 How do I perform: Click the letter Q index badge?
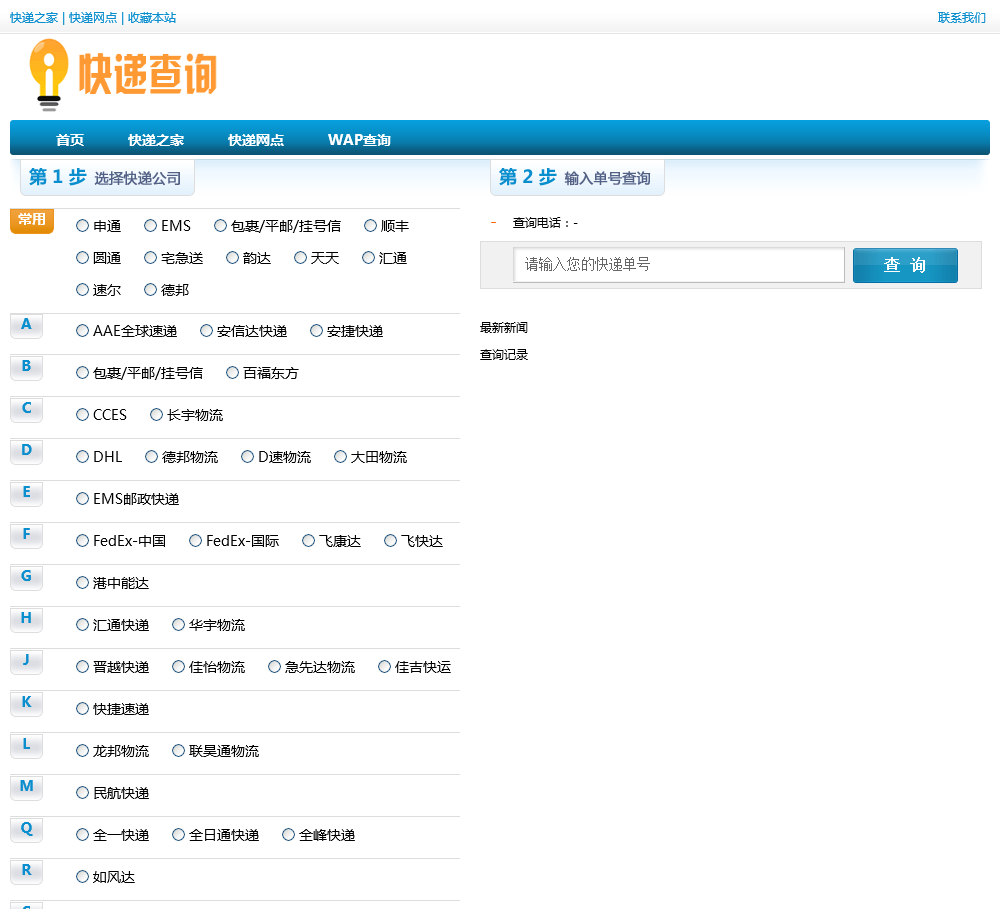(x=27, y=829)
